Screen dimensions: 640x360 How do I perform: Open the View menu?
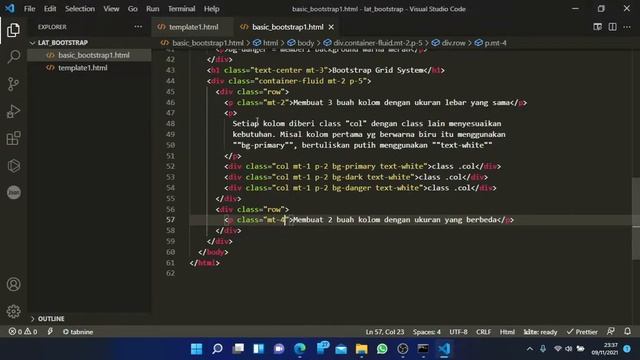coord(111,9)
